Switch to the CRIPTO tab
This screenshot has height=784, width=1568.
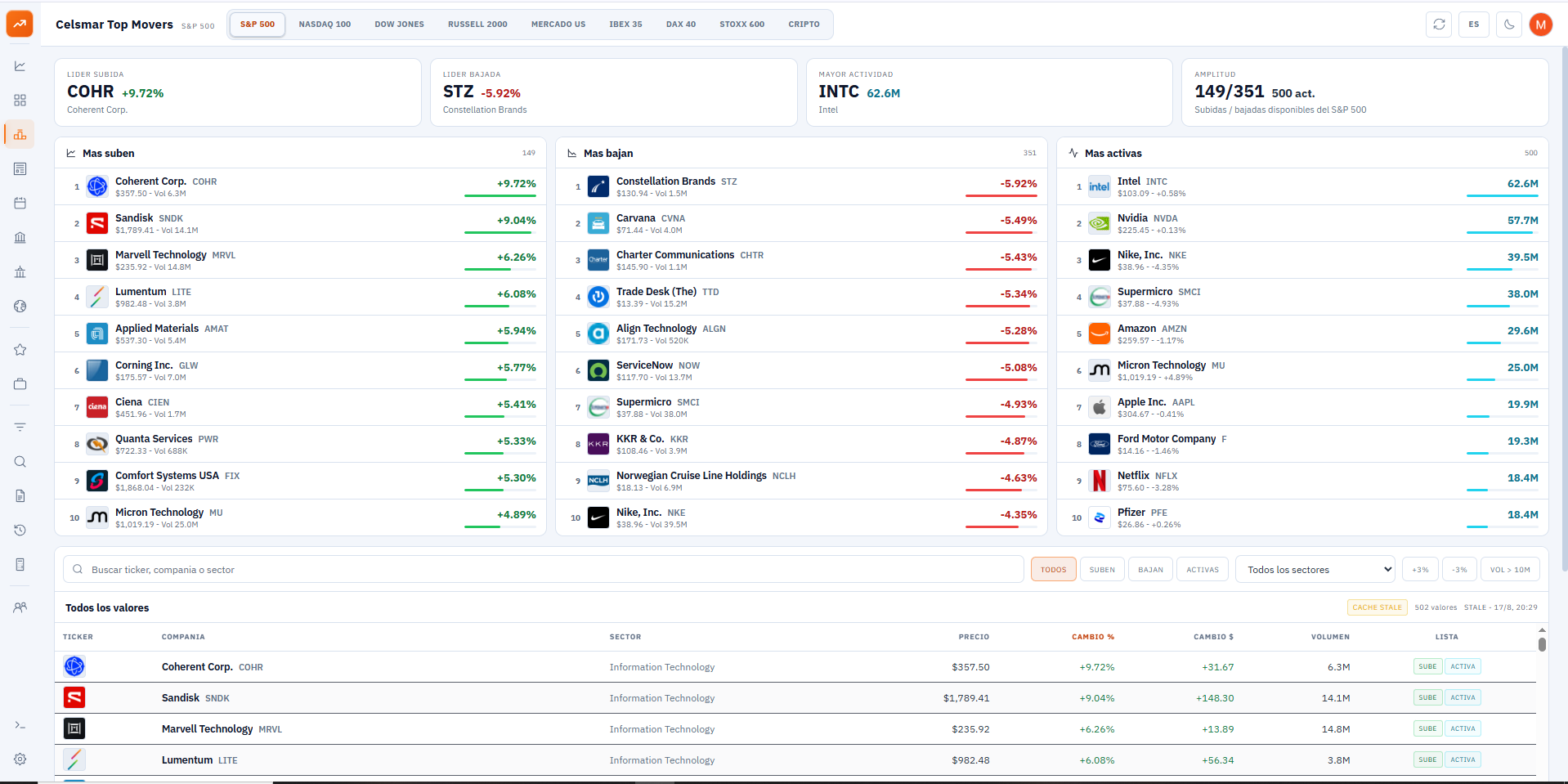(804, 25)
